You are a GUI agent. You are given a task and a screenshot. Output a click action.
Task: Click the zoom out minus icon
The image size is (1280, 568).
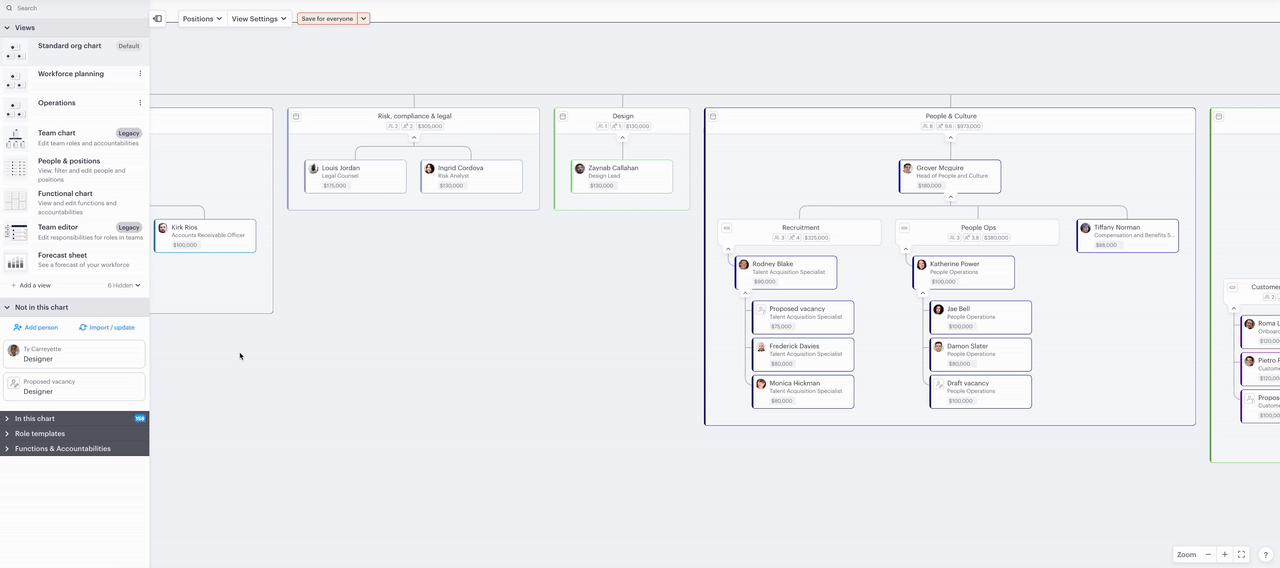tap(1208, 554)
